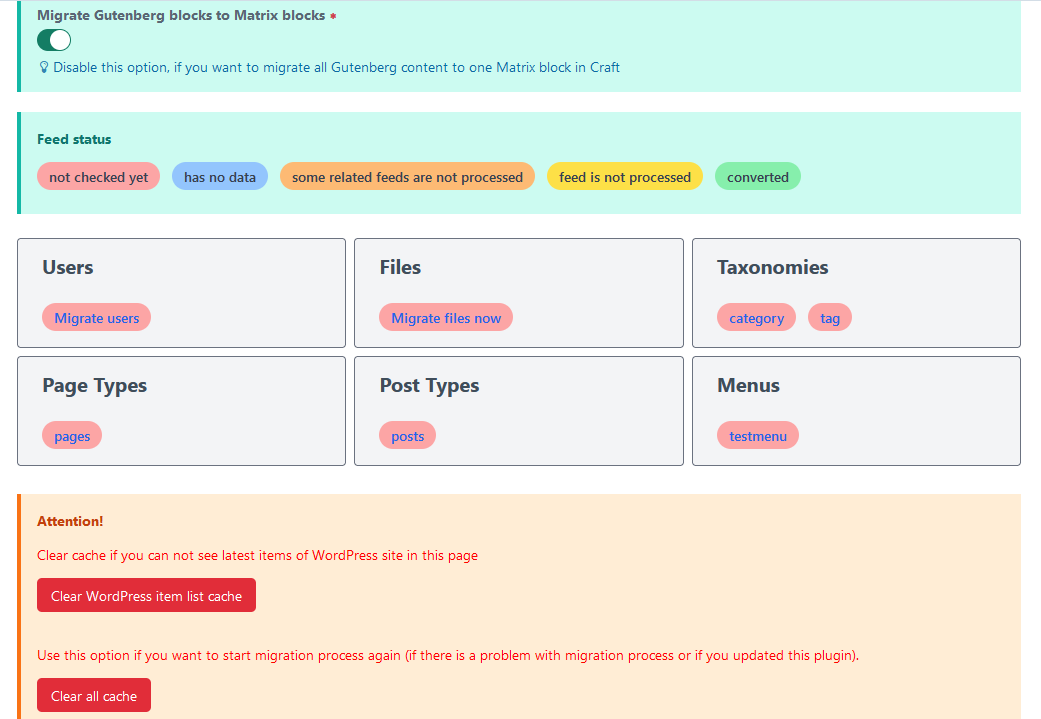The height and width of the screenshot is (719, 1041).
Task: Click the has no data status badge
Action: point(219,176)
